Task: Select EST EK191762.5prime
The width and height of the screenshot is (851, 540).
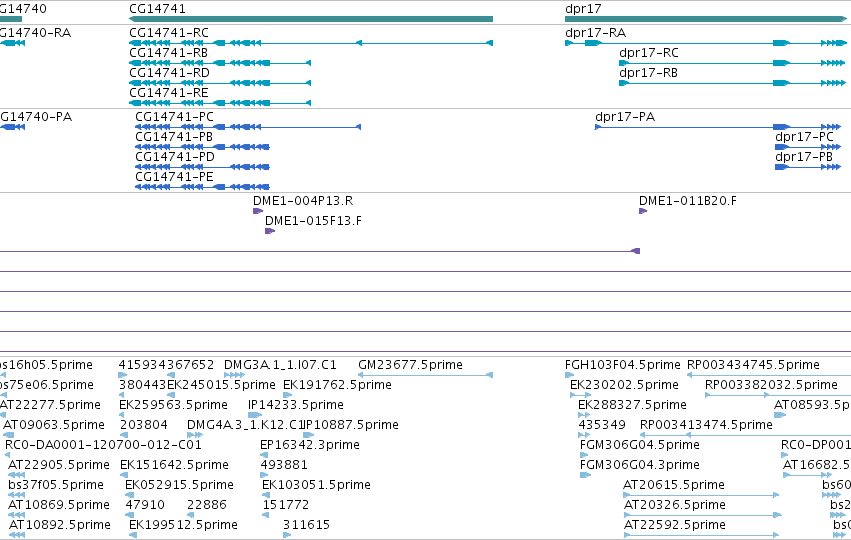Action: pos(337,385)
